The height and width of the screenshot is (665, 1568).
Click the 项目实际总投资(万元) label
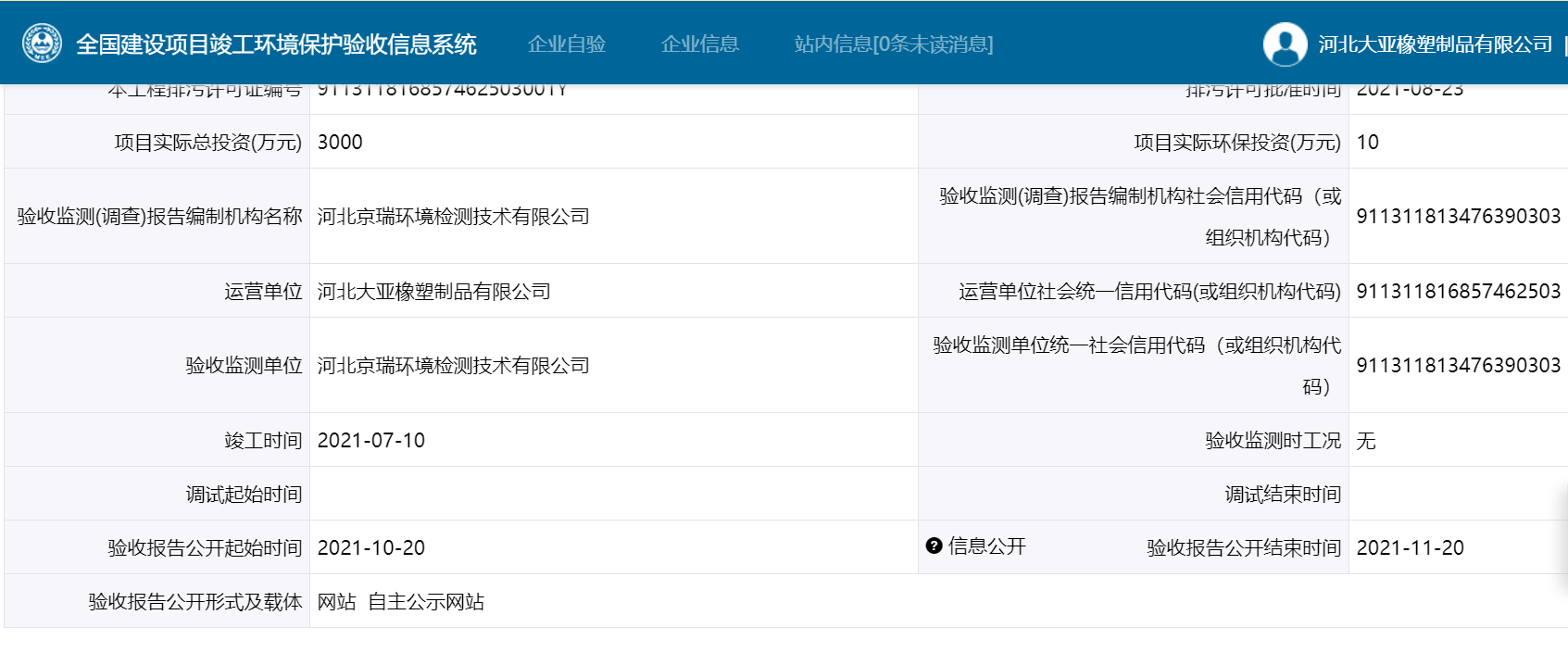(208, 142)
